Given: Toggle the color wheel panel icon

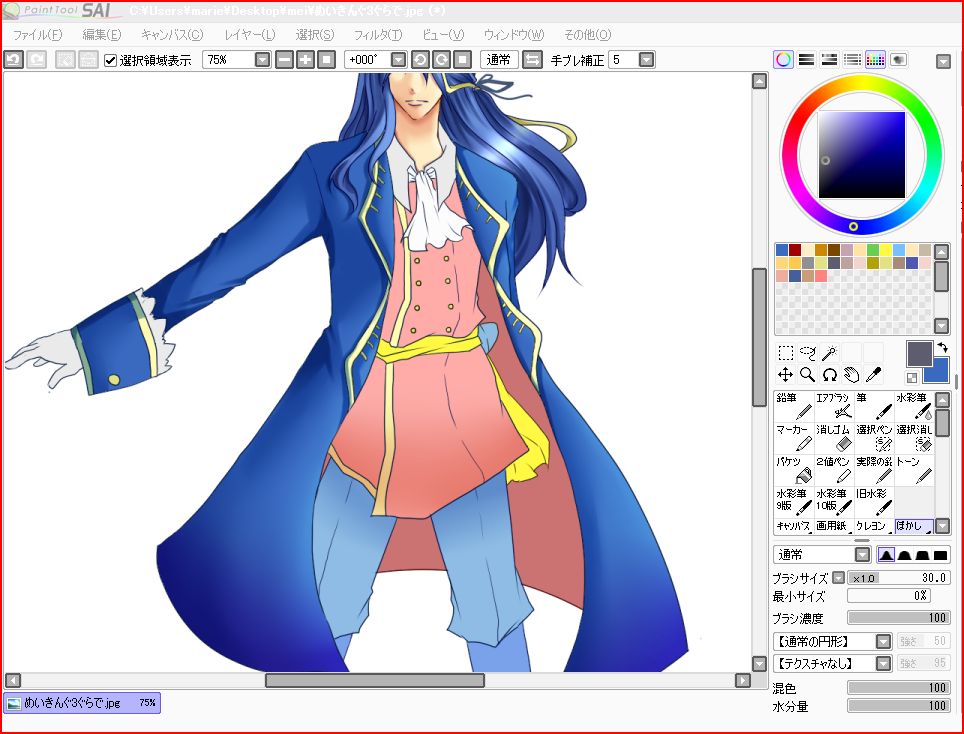Looking at the screenshot, I should [783, 60].
